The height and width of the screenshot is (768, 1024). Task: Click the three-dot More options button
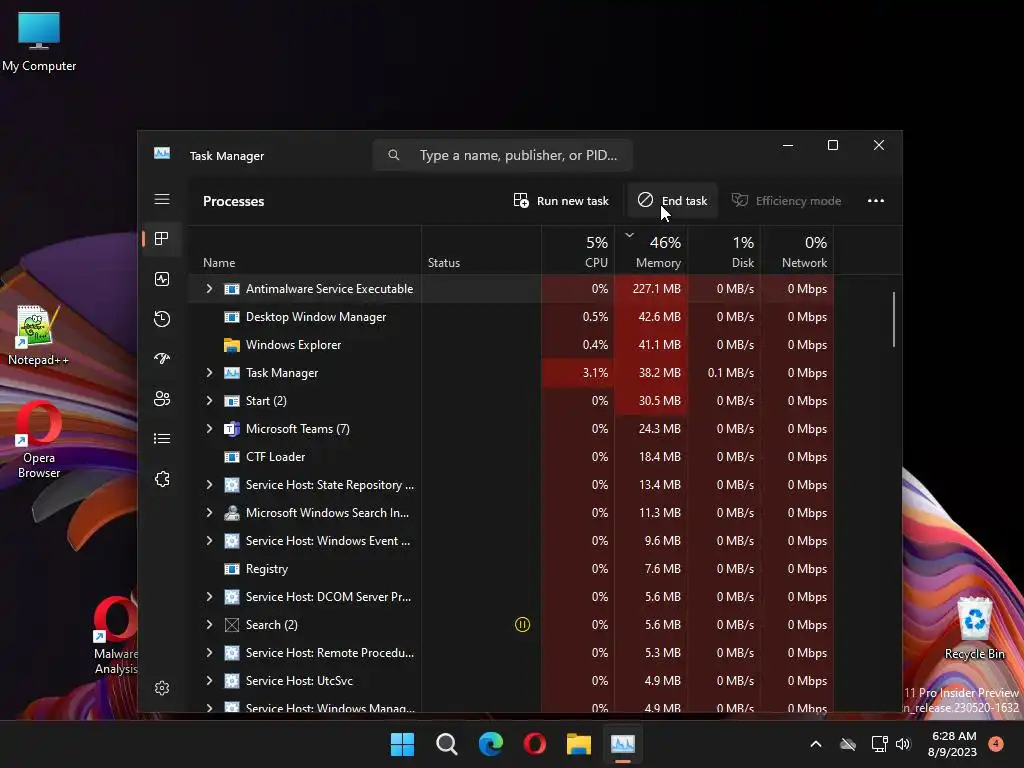click(876, 200)
